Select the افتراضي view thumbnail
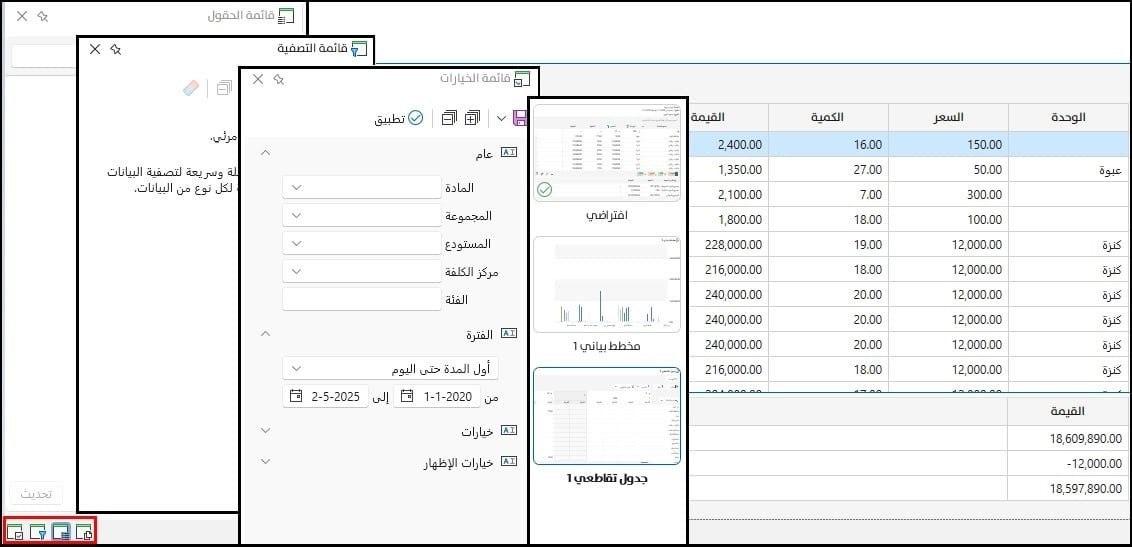Screen dimensions: 1132x547 (x=607, y=153)
